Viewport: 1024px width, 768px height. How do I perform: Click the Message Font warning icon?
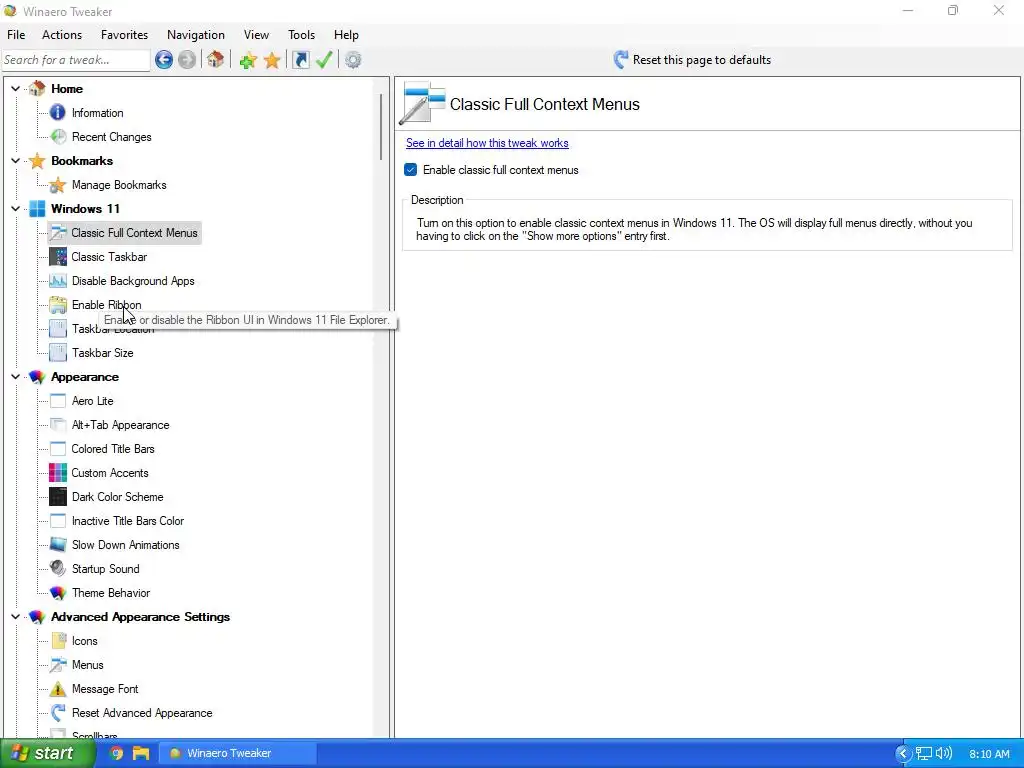[57, 689]
